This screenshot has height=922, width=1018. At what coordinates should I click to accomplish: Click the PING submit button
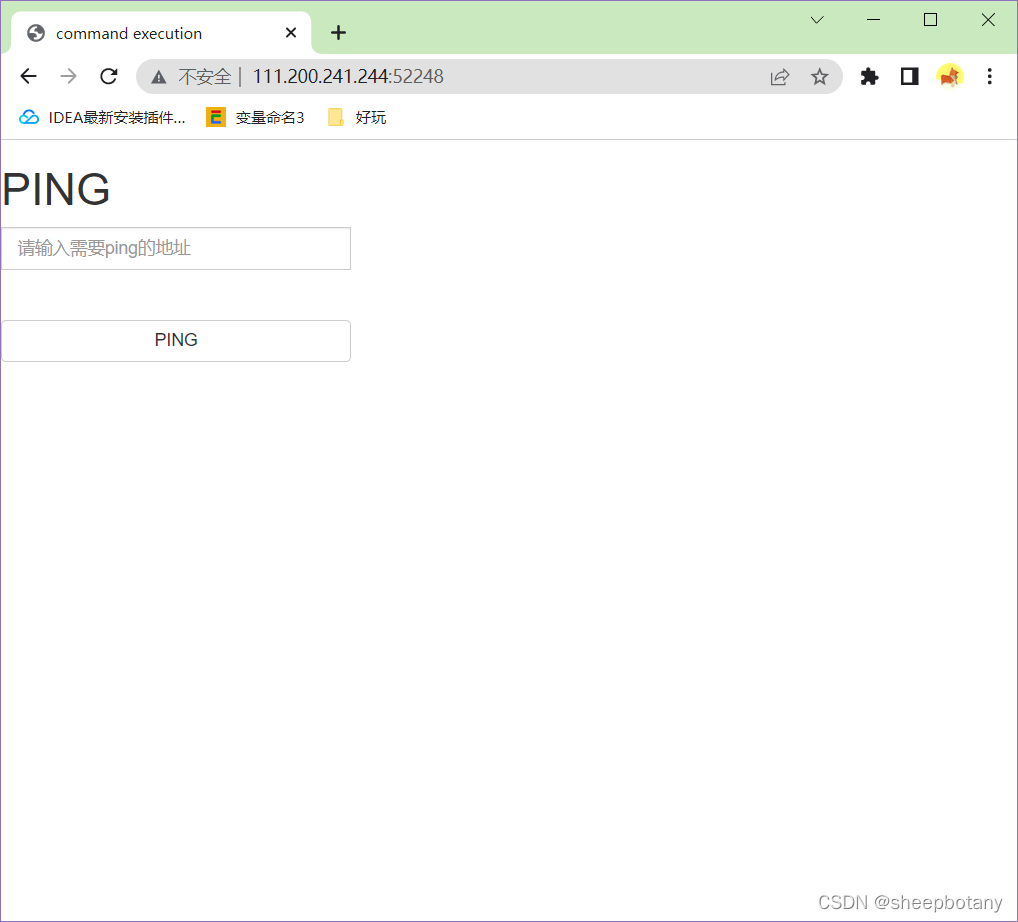pos(176,340)
